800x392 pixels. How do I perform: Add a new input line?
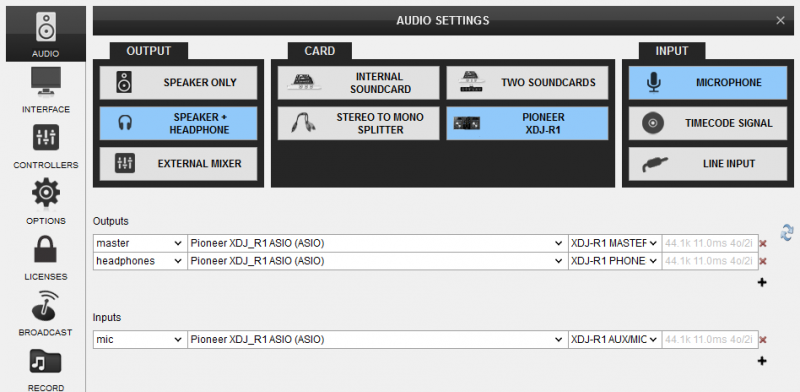(762, 361)
